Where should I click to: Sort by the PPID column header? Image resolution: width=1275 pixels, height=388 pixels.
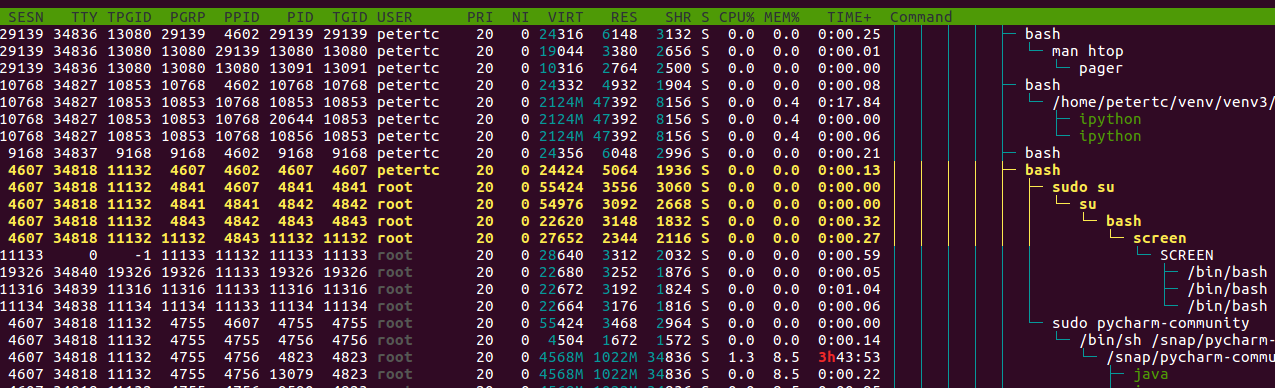click(241, 17)
